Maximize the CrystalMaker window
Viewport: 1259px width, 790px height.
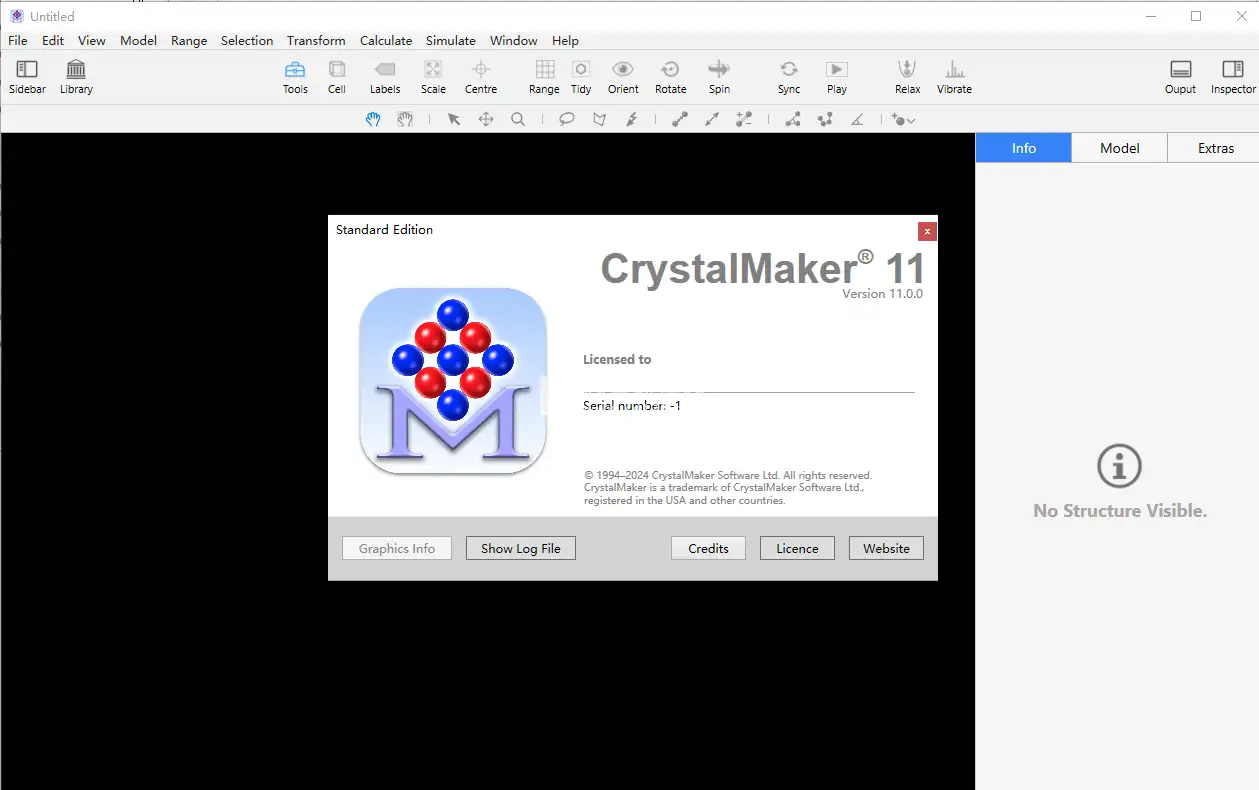click(1196, 16)
